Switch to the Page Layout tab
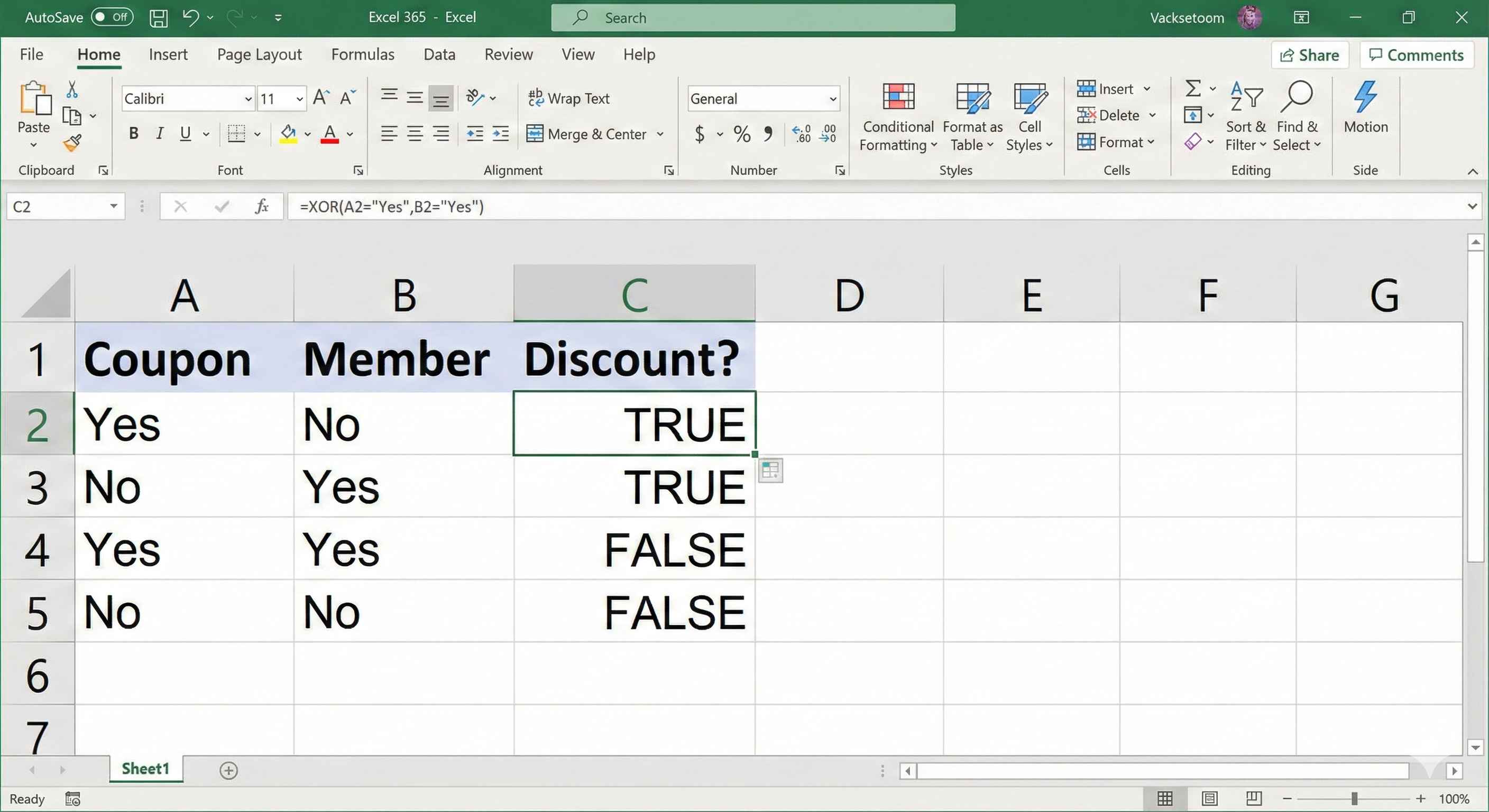The height and width of the screenshot is (812, 1489). (259, 55)
